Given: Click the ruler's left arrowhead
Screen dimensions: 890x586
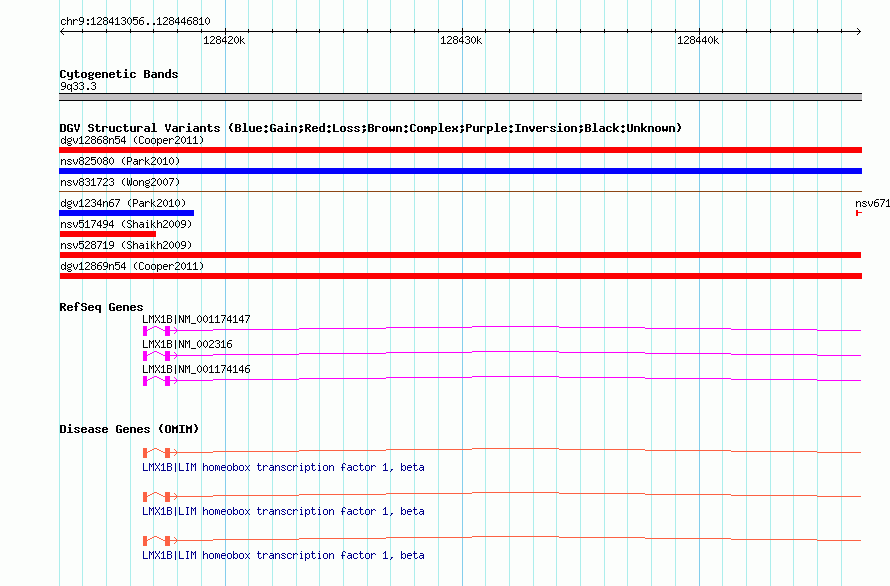Looking at the screenshot, I should click(62, 31).
